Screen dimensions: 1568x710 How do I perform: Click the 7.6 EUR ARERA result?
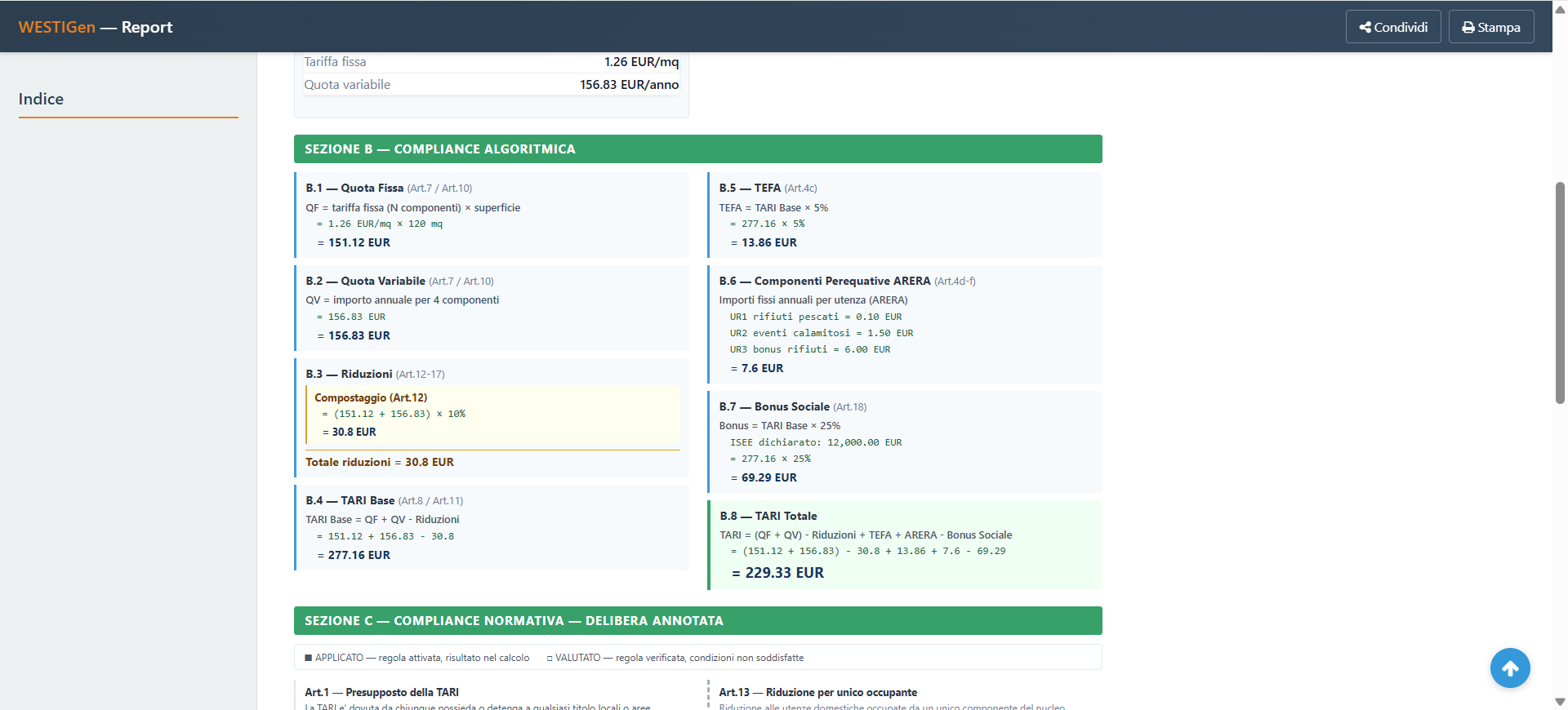click(762, 368)
